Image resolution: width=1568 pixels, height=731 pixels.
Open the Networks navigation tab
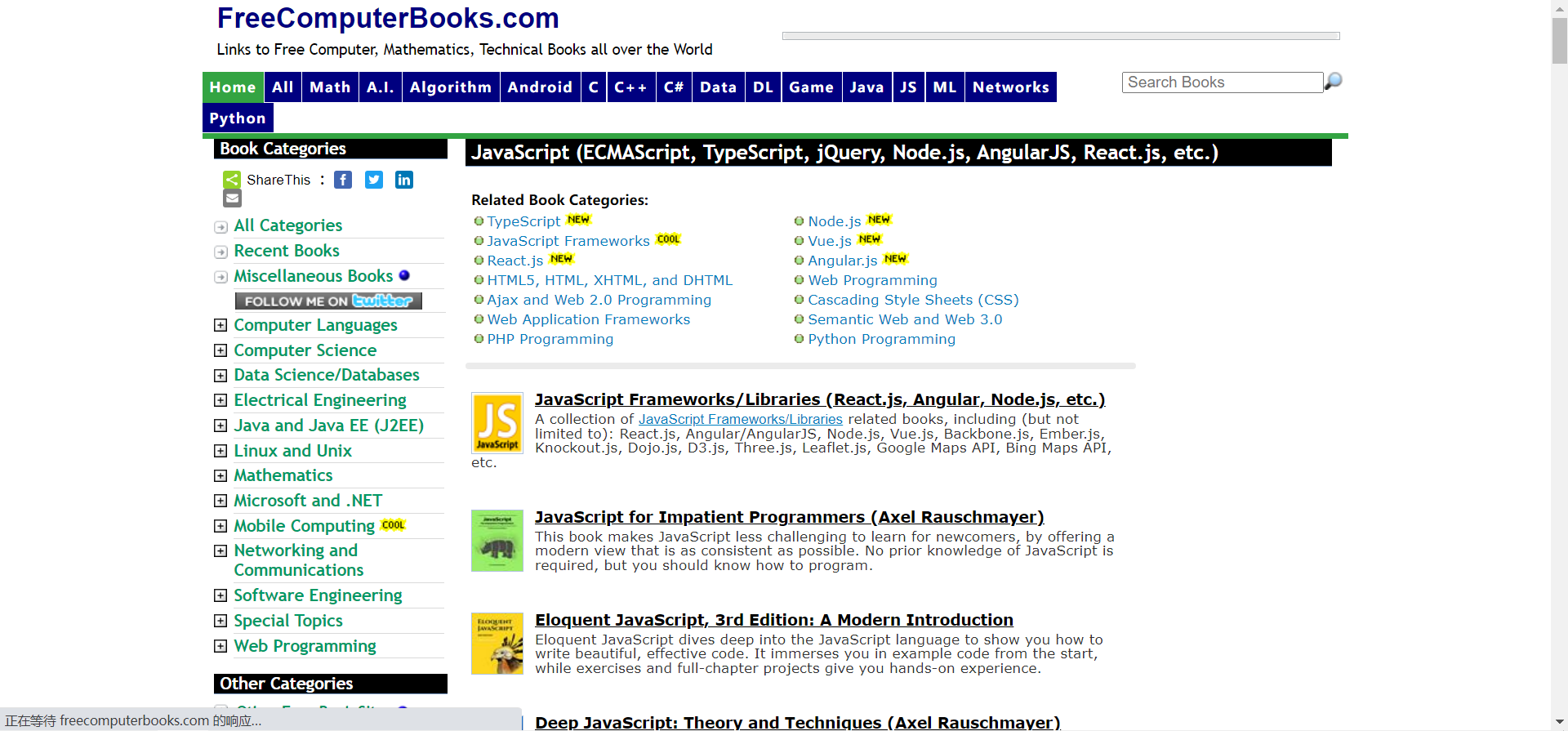pyautogui.click(x=1010, y=87)
